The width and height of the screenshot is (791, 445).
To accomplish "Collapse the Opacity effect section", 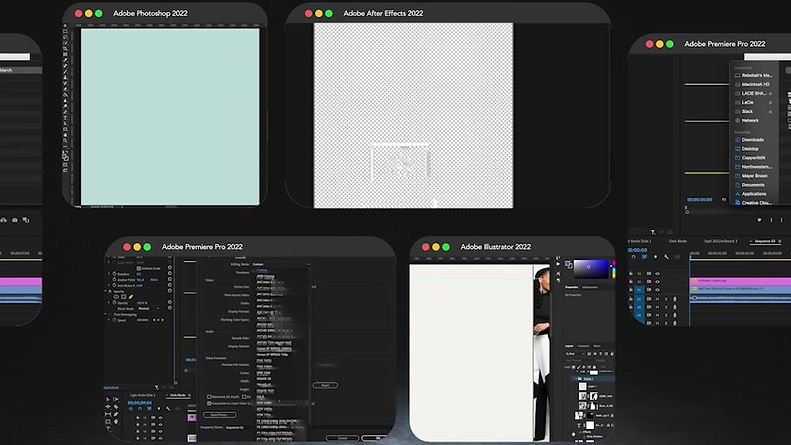I will (x=105, y=291).
